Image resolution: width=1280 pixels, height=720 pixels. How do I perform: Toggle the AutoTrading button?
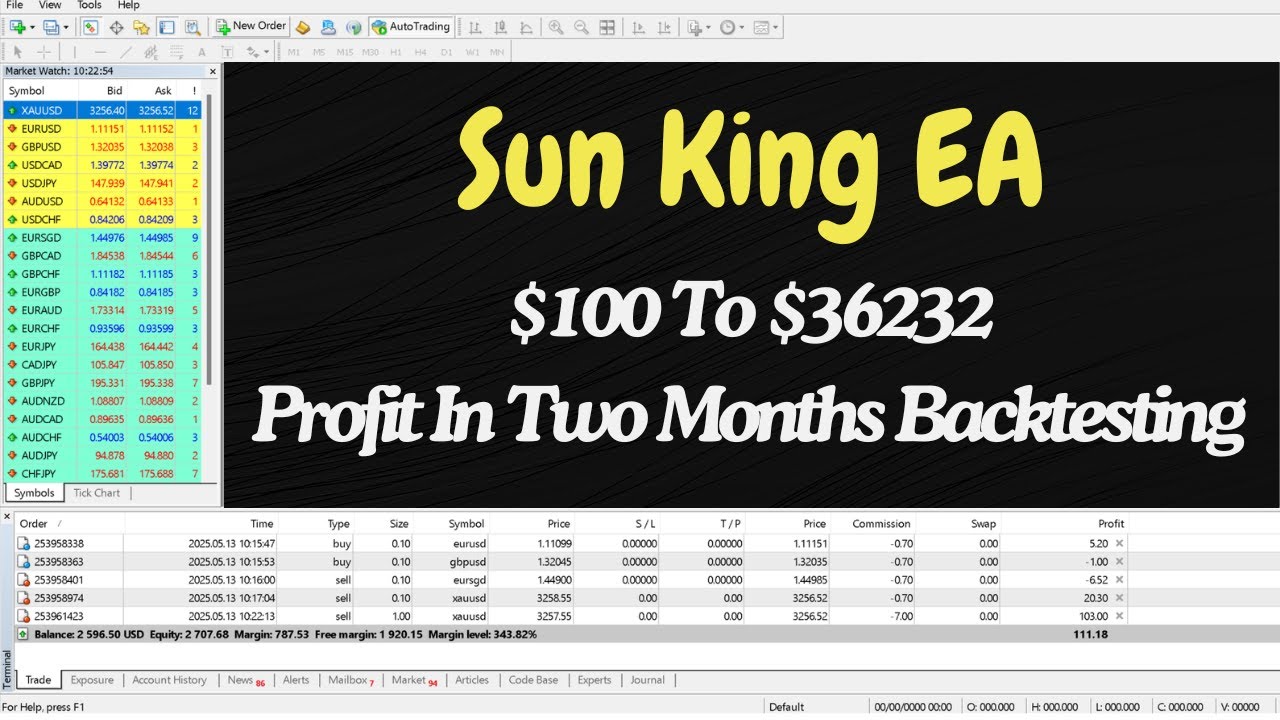(x=411, y=26)
